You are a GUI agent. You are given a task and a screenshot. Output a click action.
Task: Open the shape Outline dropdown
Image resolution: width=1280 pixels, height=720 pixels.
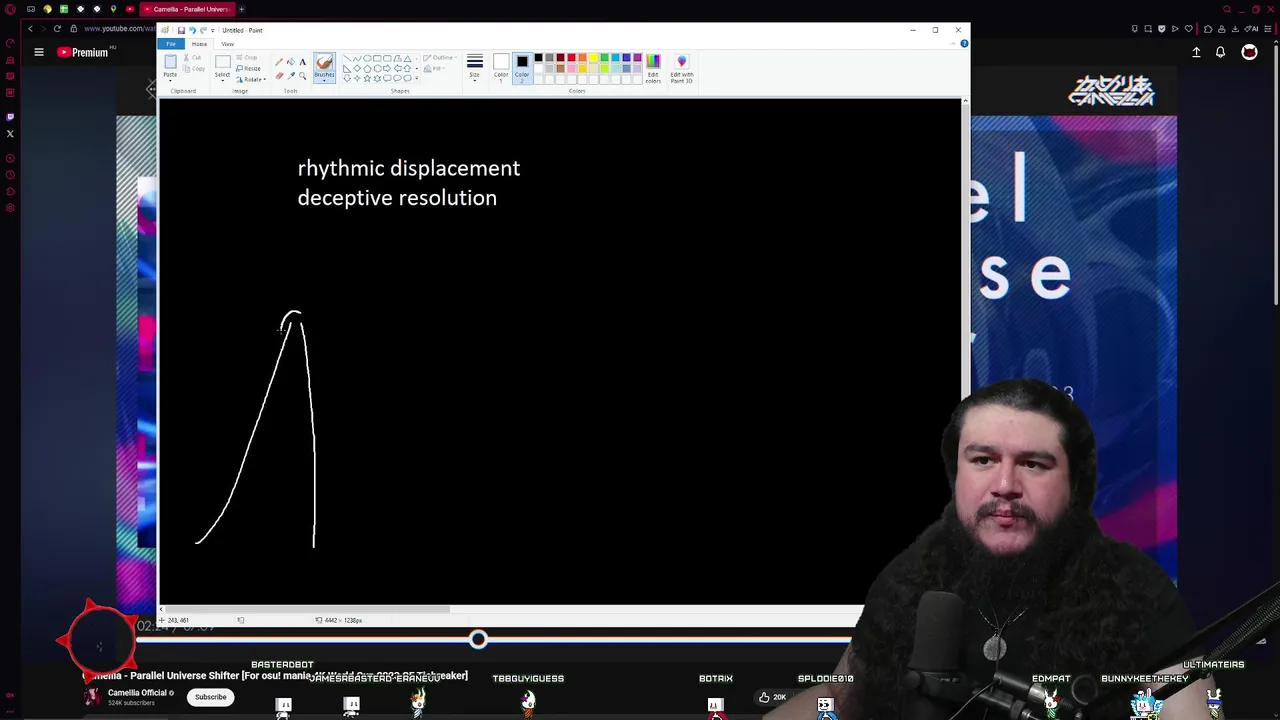[441, 57]
